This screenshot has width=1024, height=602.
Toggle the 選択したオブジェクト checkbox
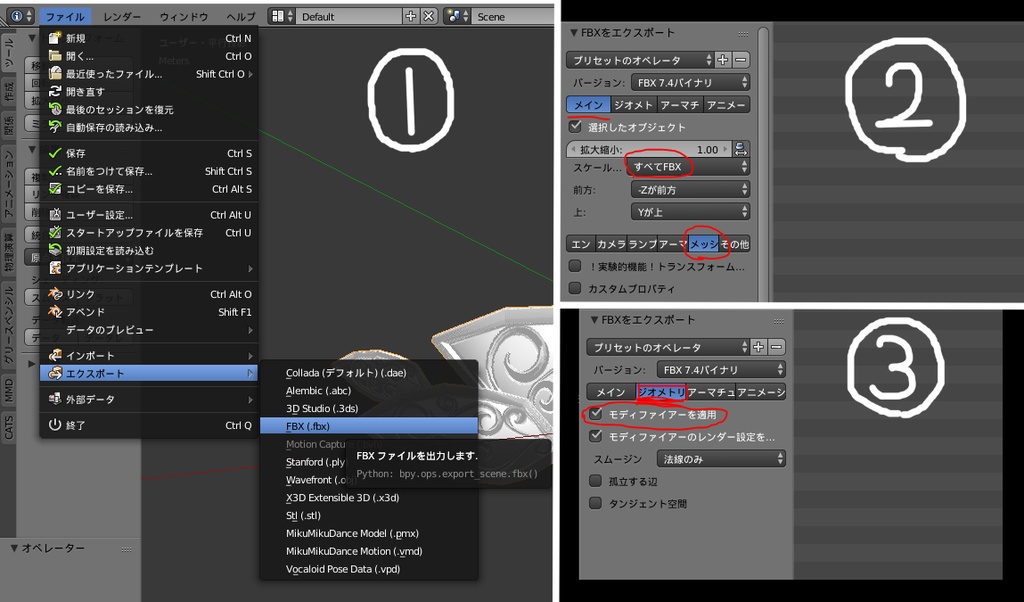click(x=574, y=127)
